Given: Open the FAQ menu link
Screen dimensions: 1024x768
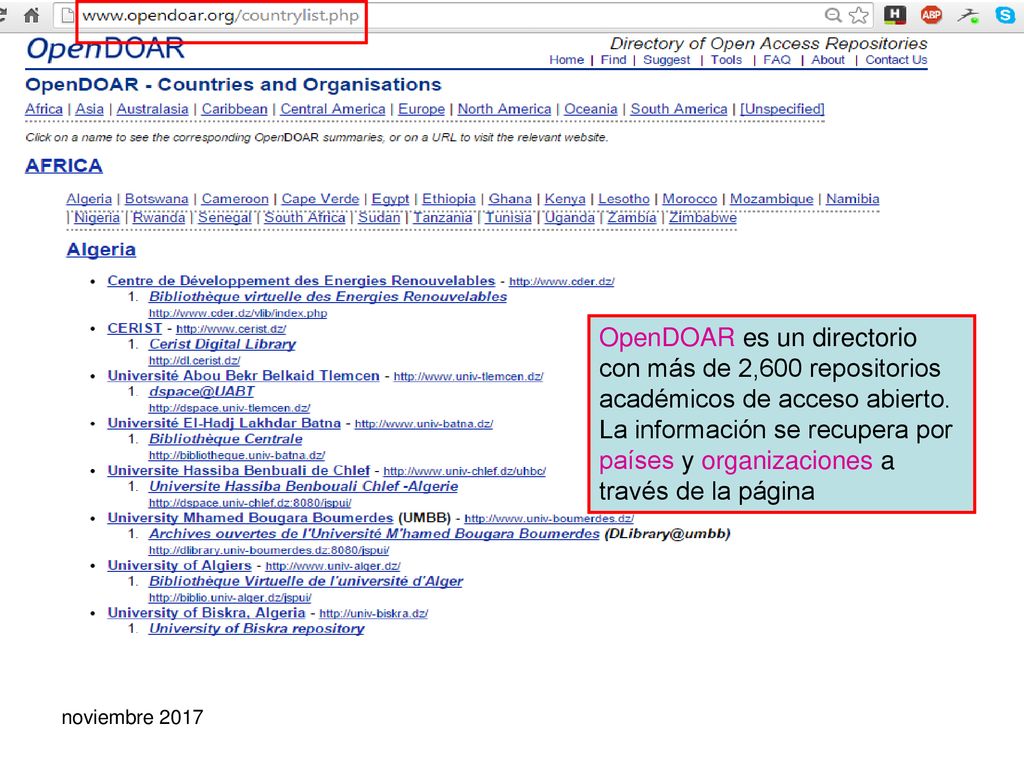Looking at the screenshot, I should [x=776, y=60].
